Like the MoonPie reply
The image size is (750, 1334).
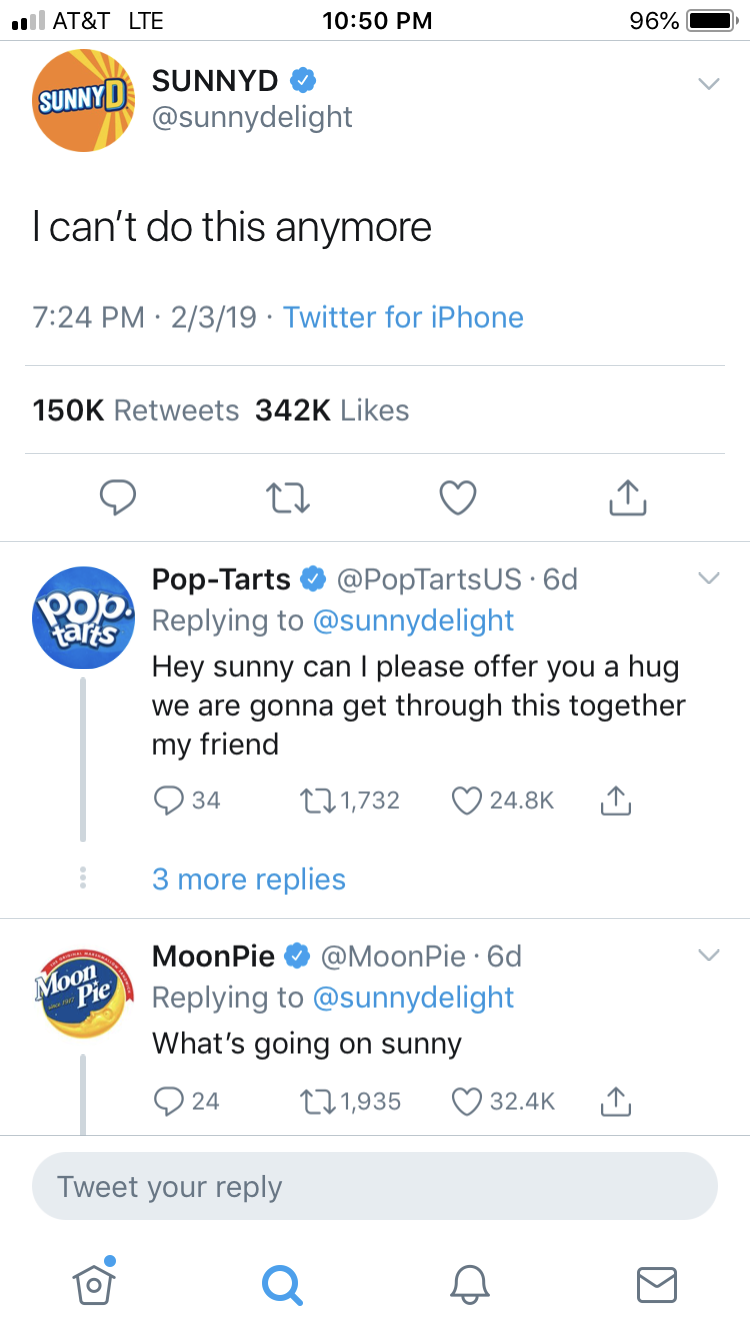pos(466,1101)
